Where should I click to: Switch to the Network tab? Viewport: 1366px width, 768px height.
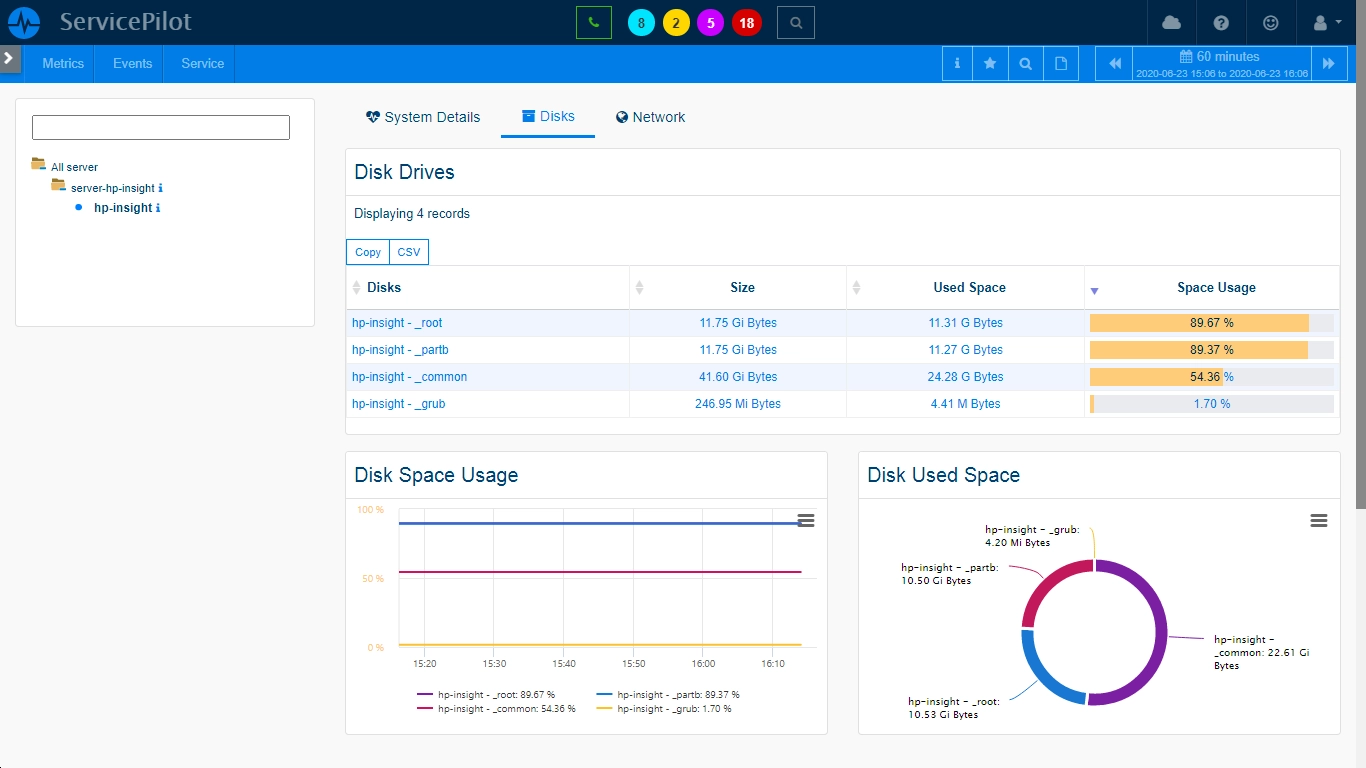click(x=651, y=117)
